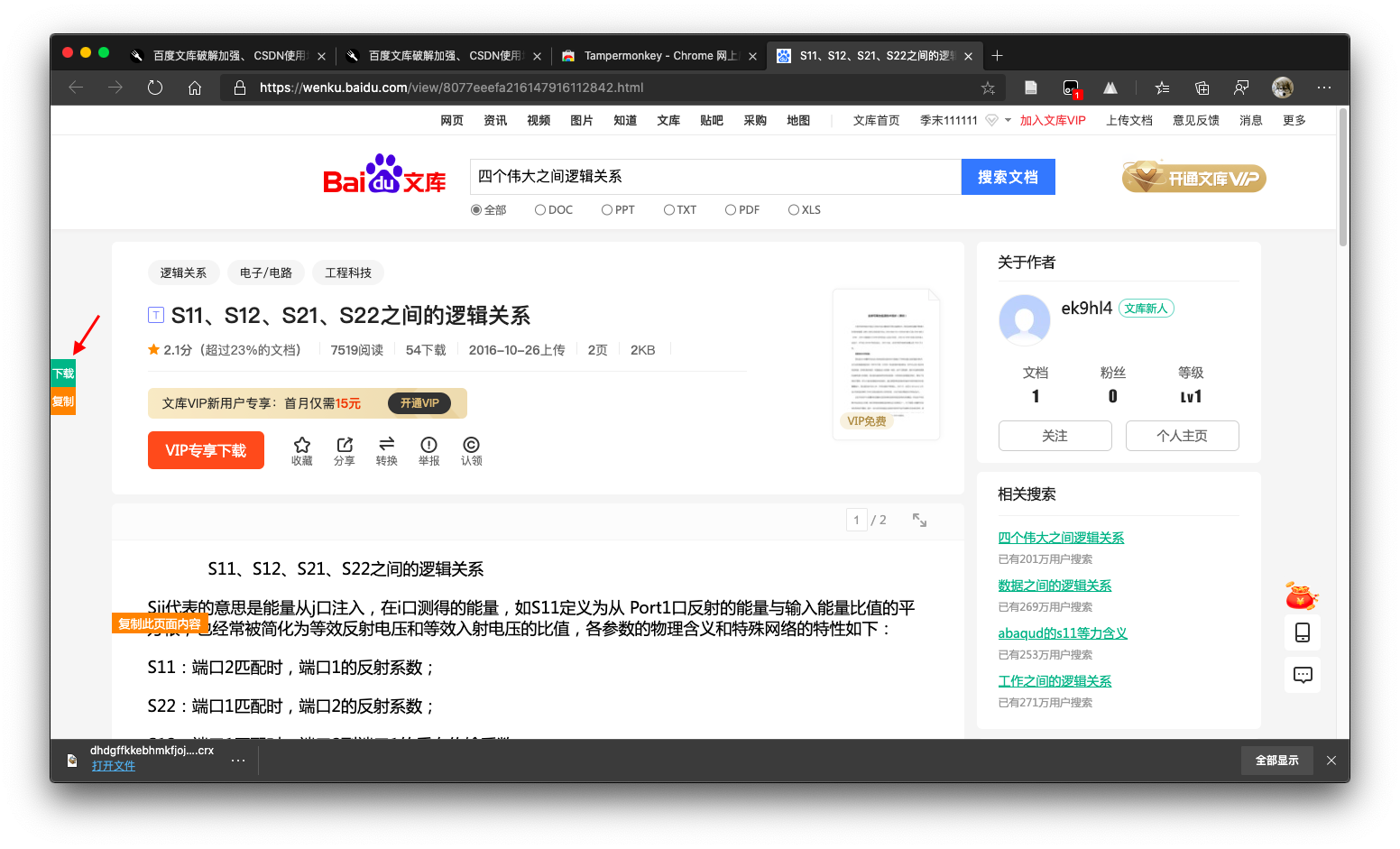Click 文库首页 link
The image size is (1400, 849).
pos(877,120)
